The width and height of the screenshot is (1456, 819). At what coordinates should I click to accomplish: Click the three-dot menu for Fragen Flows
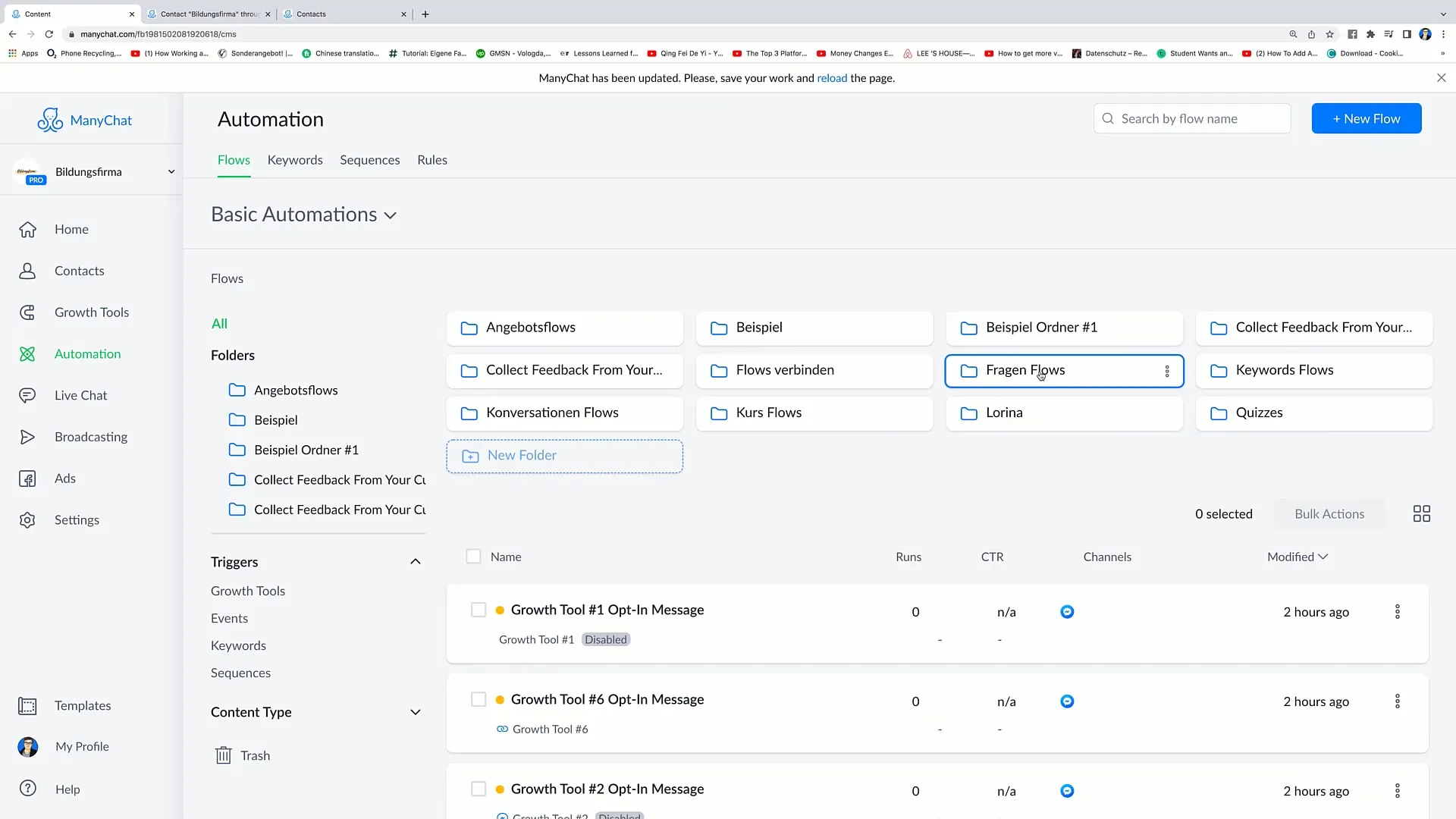(x=1167, y=371)
